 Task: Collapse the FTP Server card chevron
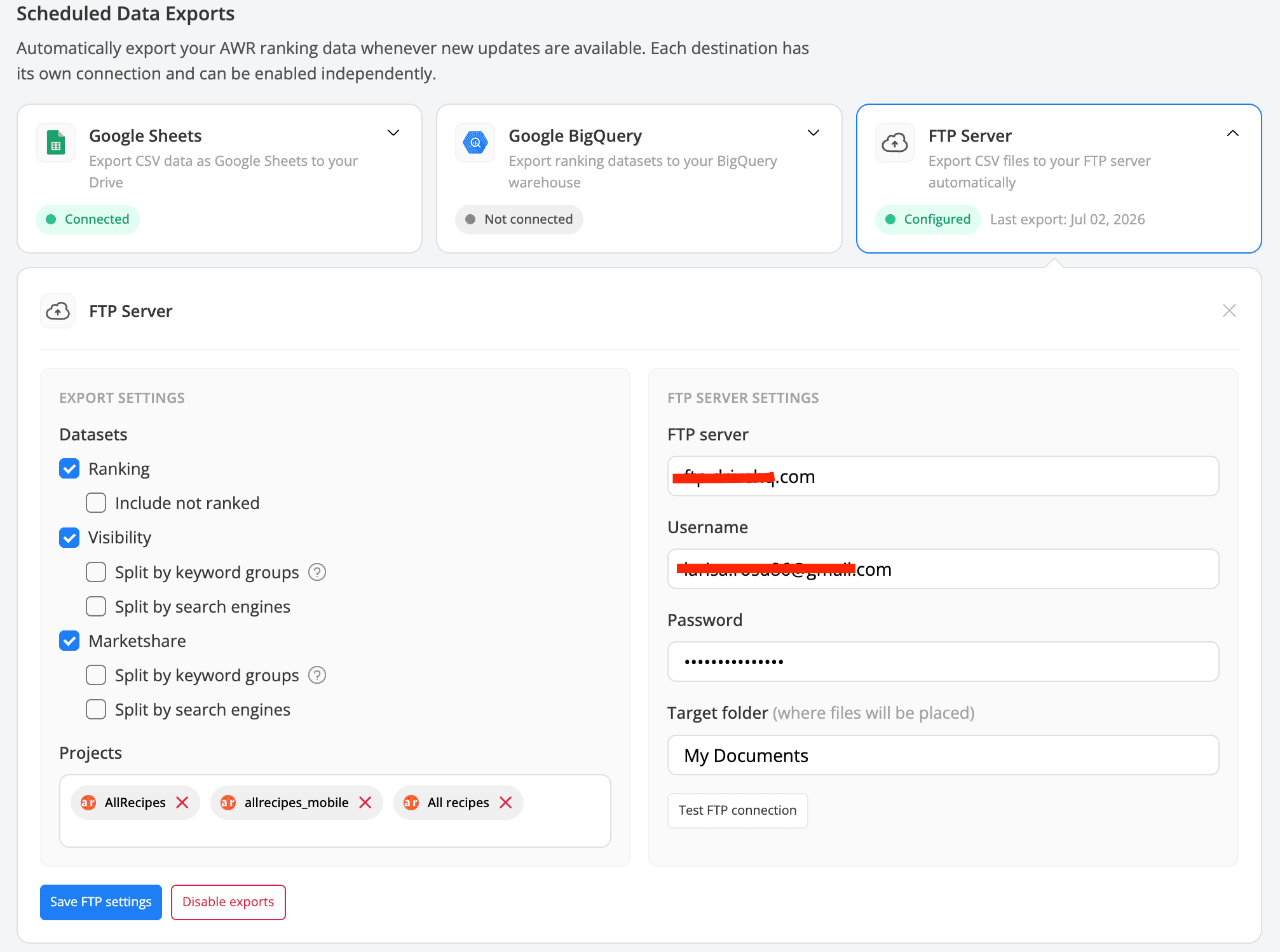[x=1233, y=133]
